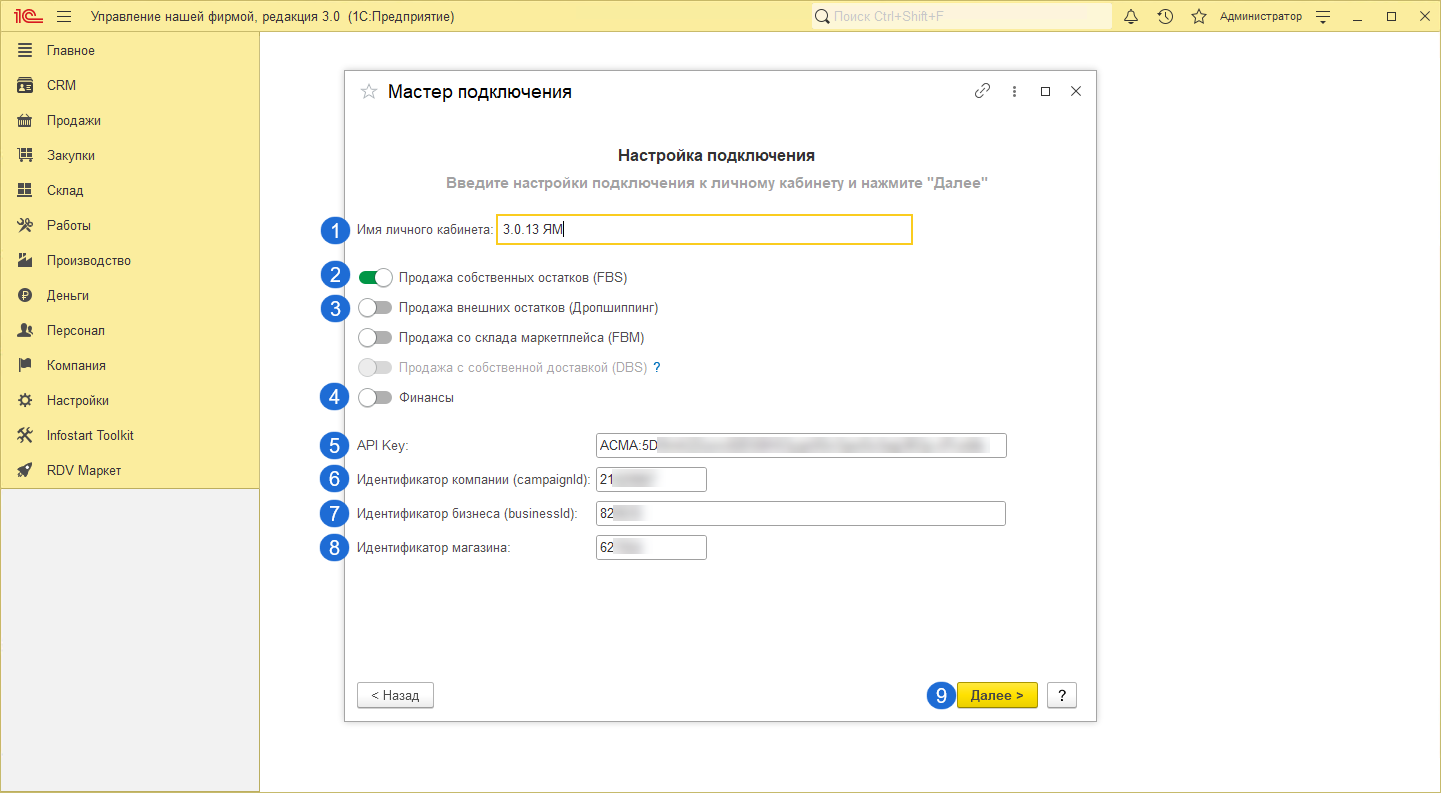The width and height of the screenshot is (1441, 793).
Task: Click into the API Key field
Action: (800, 445)
